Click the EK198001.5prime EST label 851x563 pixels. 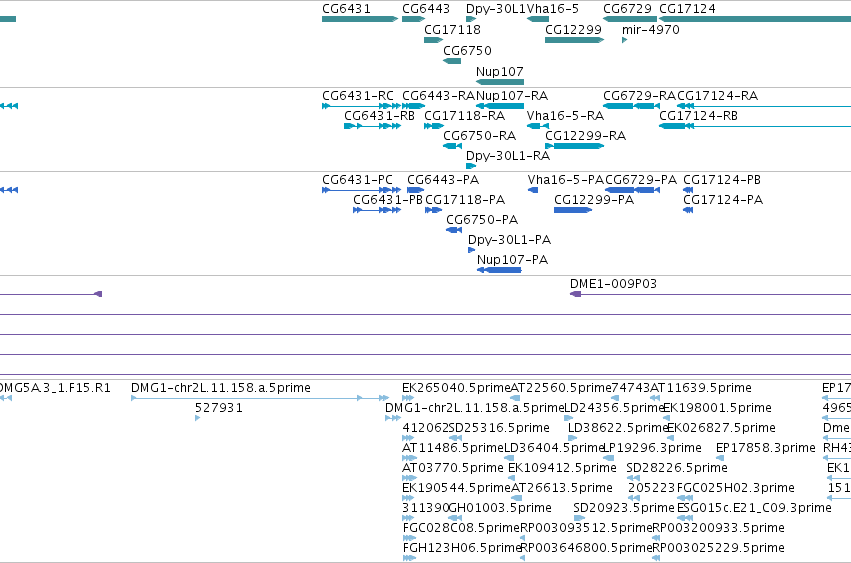click(x=717, y=408)
